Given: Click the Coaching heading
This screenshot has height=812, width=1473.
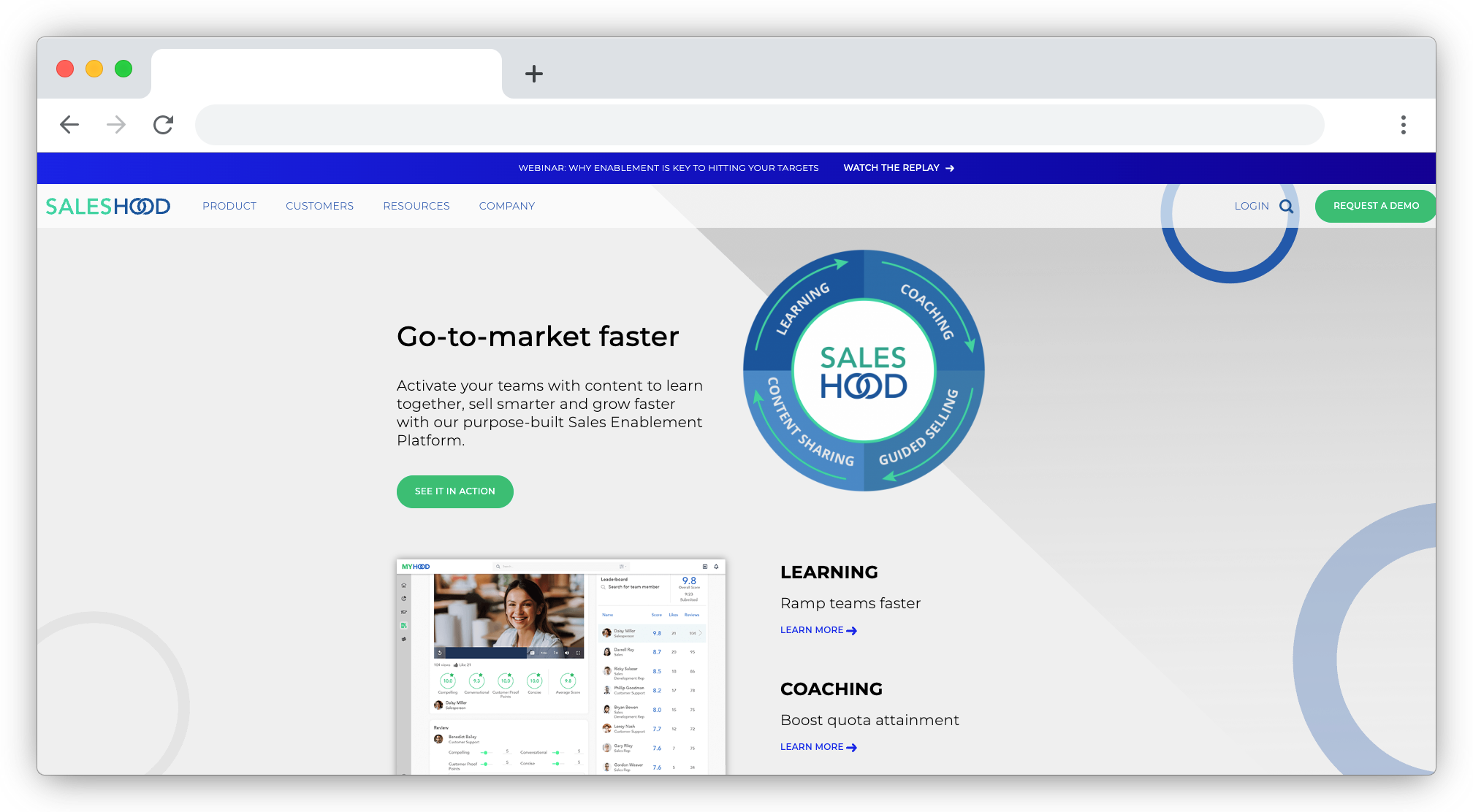Looking at the screenshot, I should click(831, 689).
